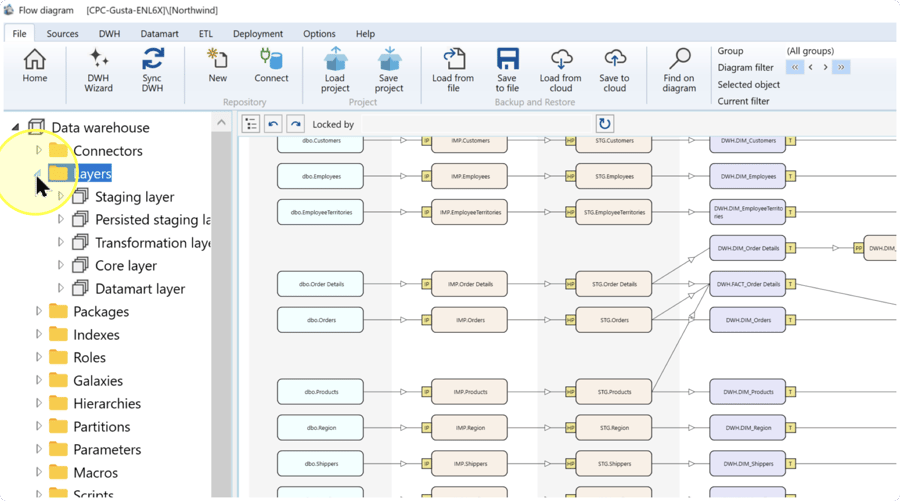The height and width of the screenshot is (501, 900).
Task: Click the diagram undo arrow
Action: 273,124
